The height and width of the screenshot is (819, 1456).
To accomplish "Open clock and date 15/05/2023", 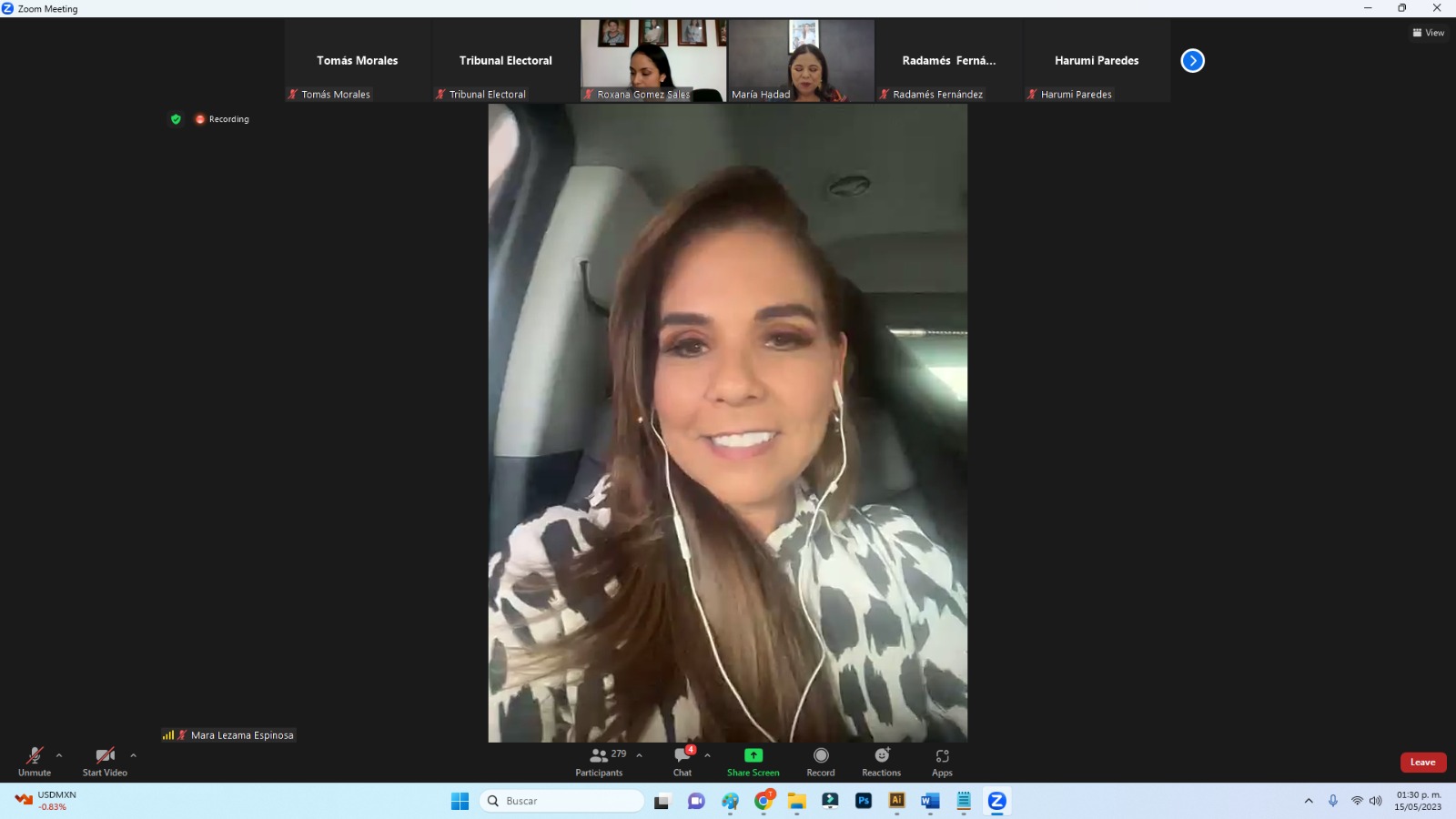I will [1418, 801].
